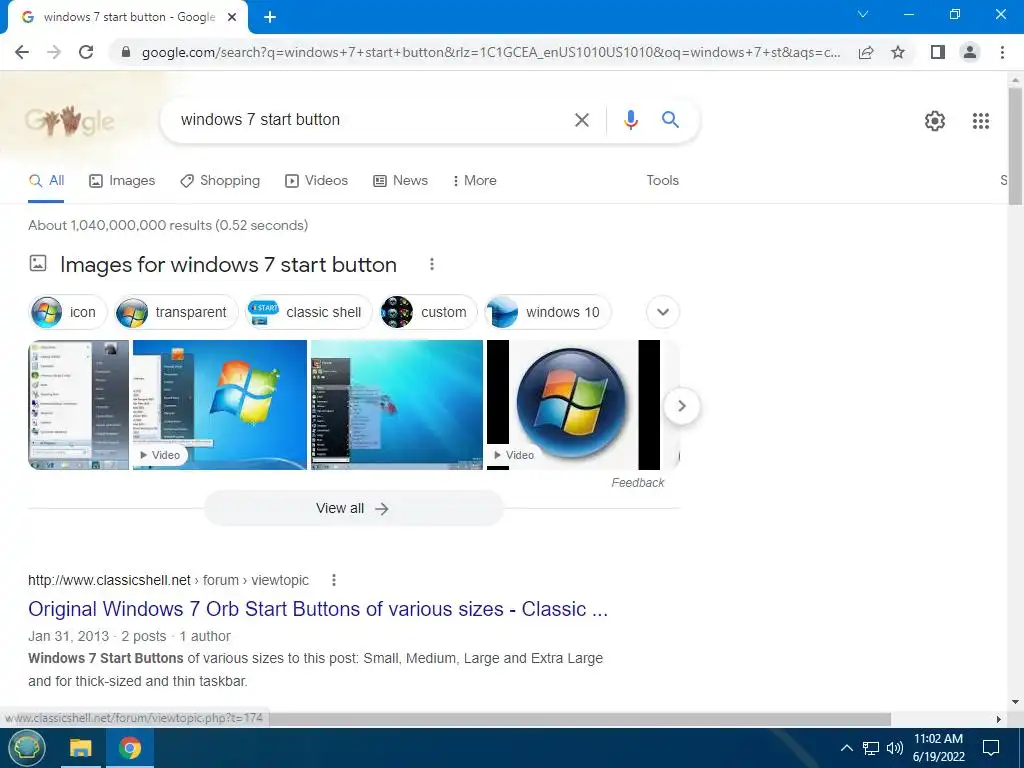Open the 'Images for windows 7 start button' heading
The image size is (1024, 768).
click(x=228, y=264)
